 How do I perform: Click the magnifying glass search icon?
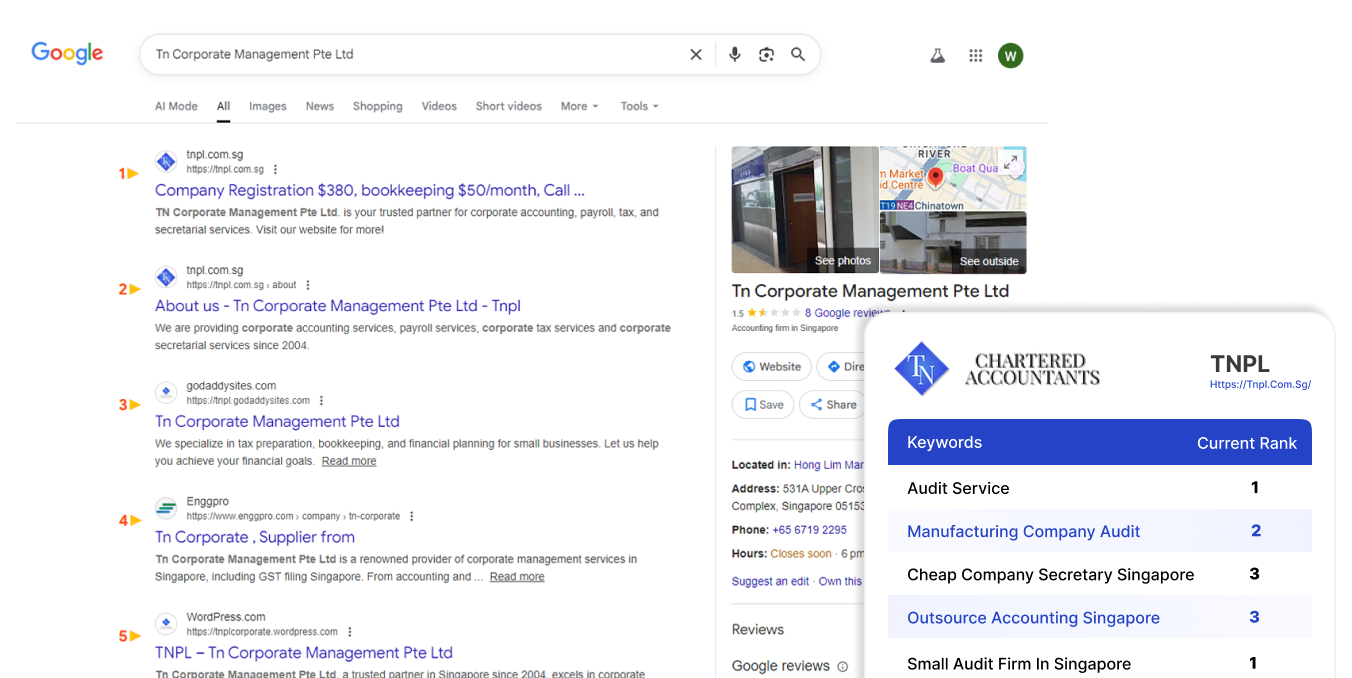pyautogui.click(x=798, y=55)
